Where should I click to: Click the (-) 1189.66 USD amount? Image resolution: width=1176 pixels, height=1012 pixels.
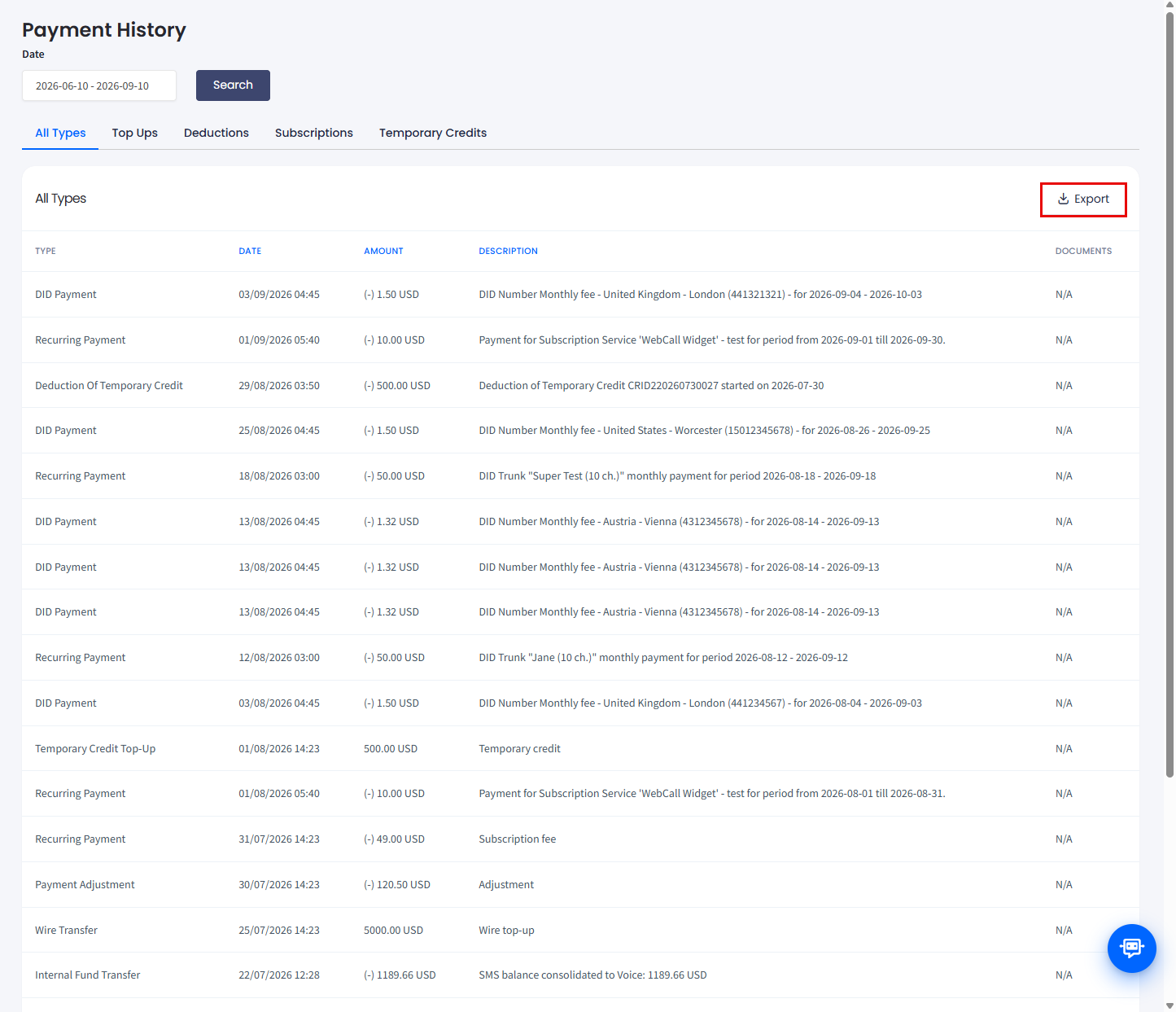pyautogui.click(x=400, y=975)
